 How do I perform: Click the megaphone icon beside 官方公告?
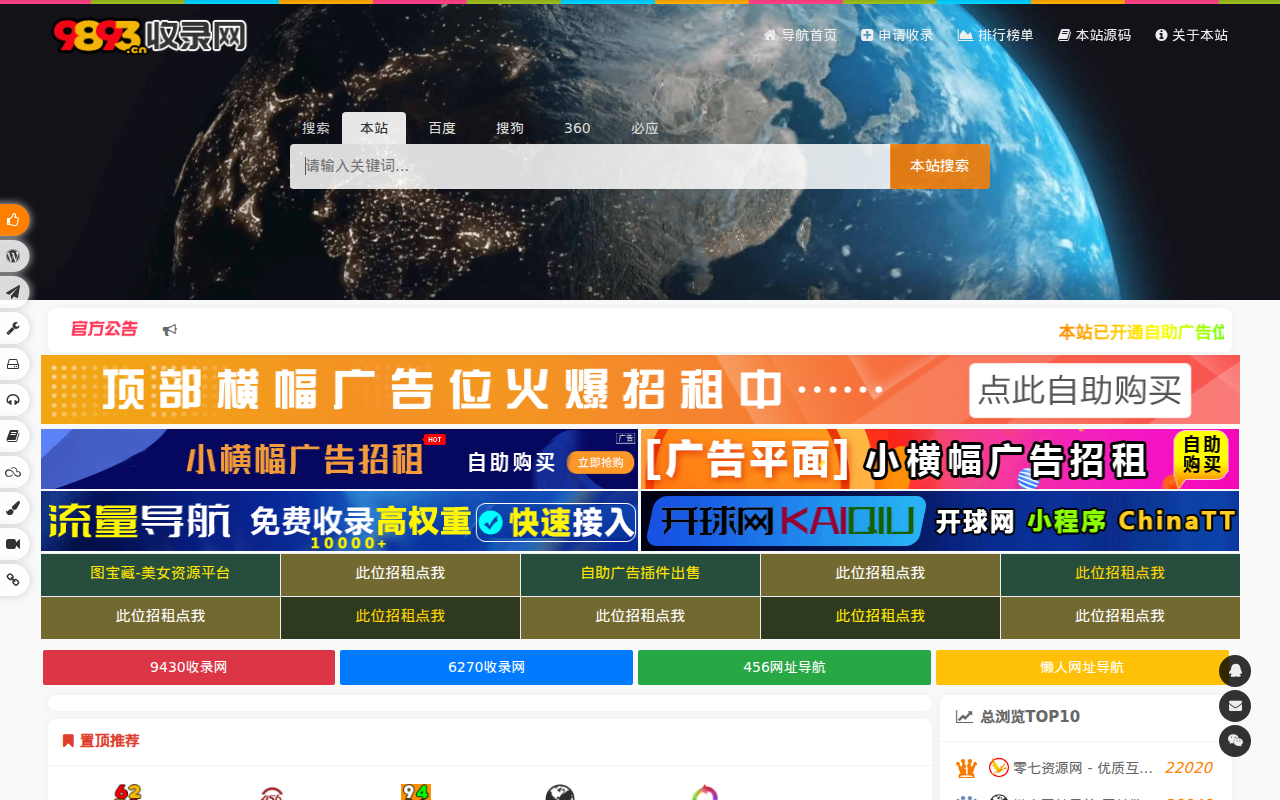point(170,329)
